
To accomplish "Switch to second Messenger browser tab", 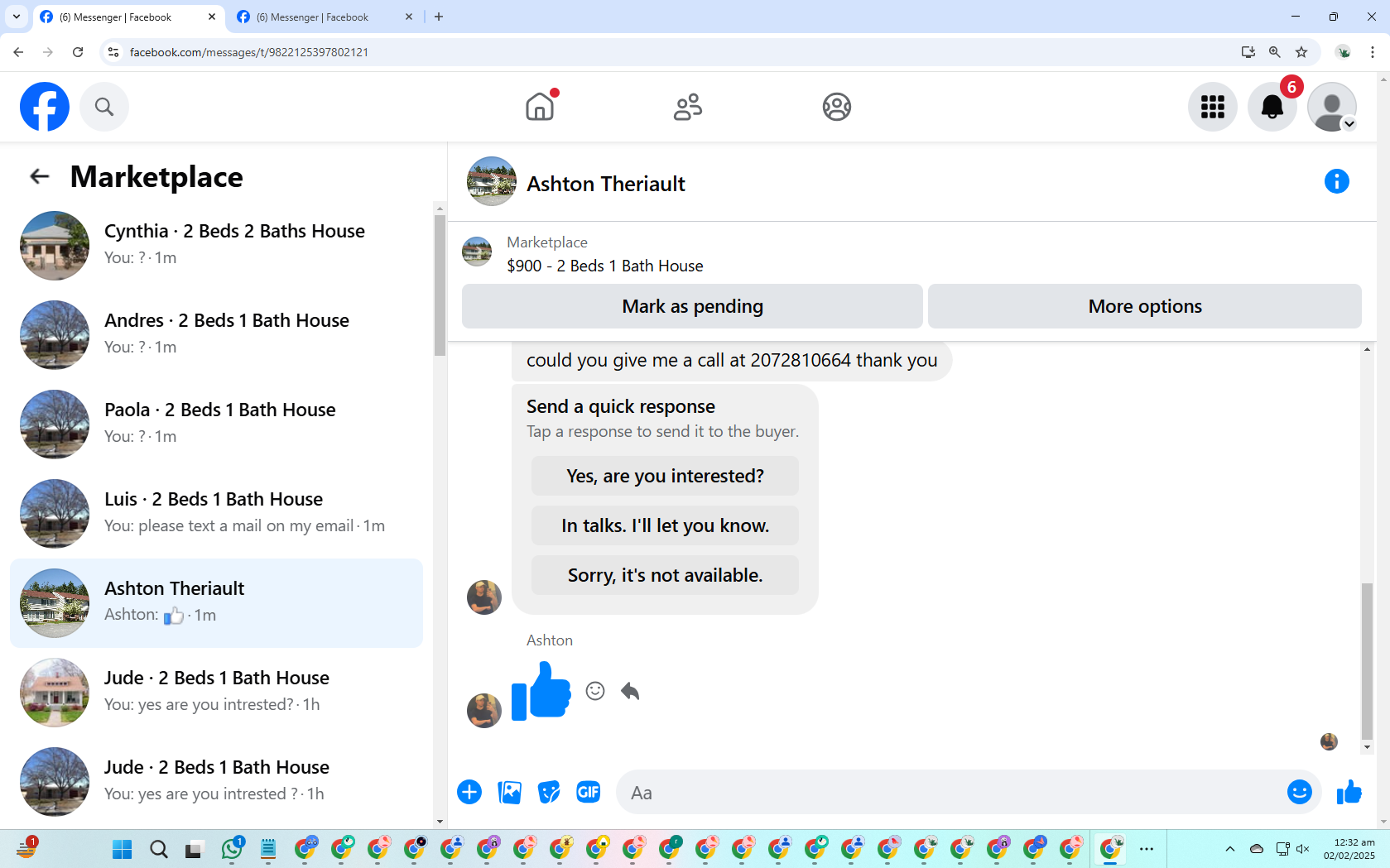I will click(325, 17).
